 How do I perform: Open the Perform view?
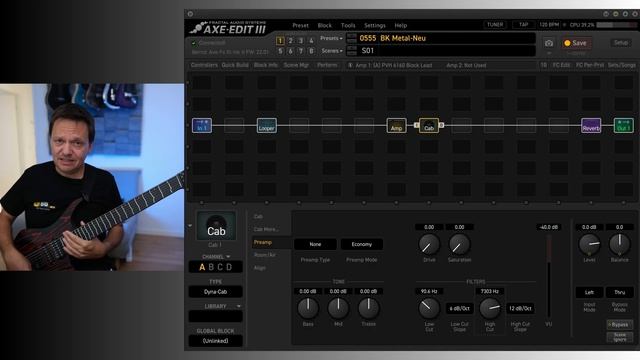(x=327, y=65)
